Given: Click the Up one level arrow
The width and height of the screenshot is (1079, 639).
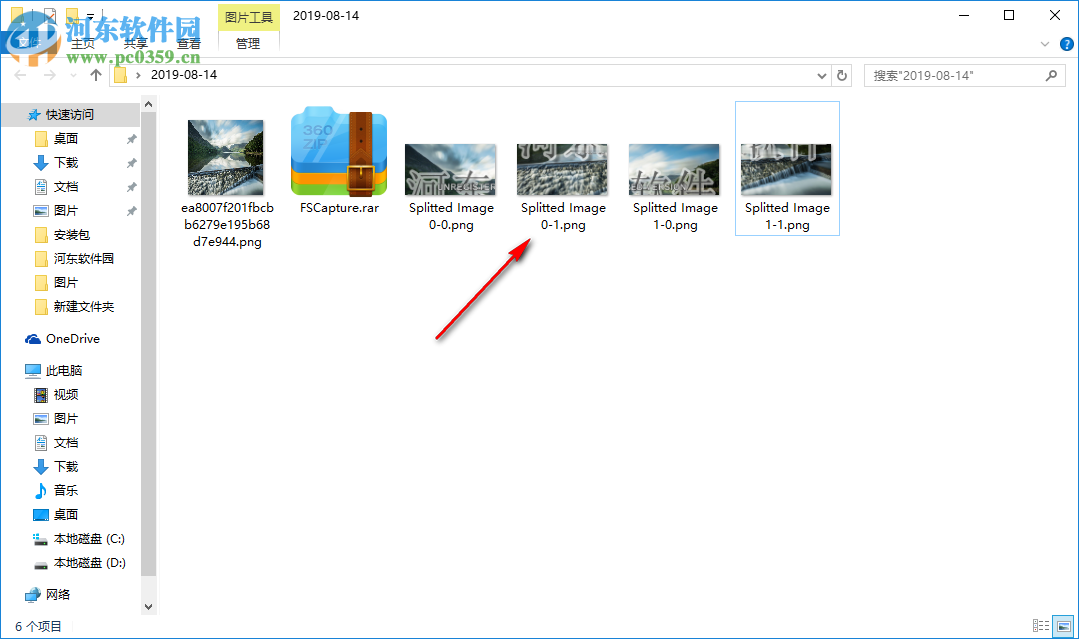Looking at the screenshot, I should (96, 75).
